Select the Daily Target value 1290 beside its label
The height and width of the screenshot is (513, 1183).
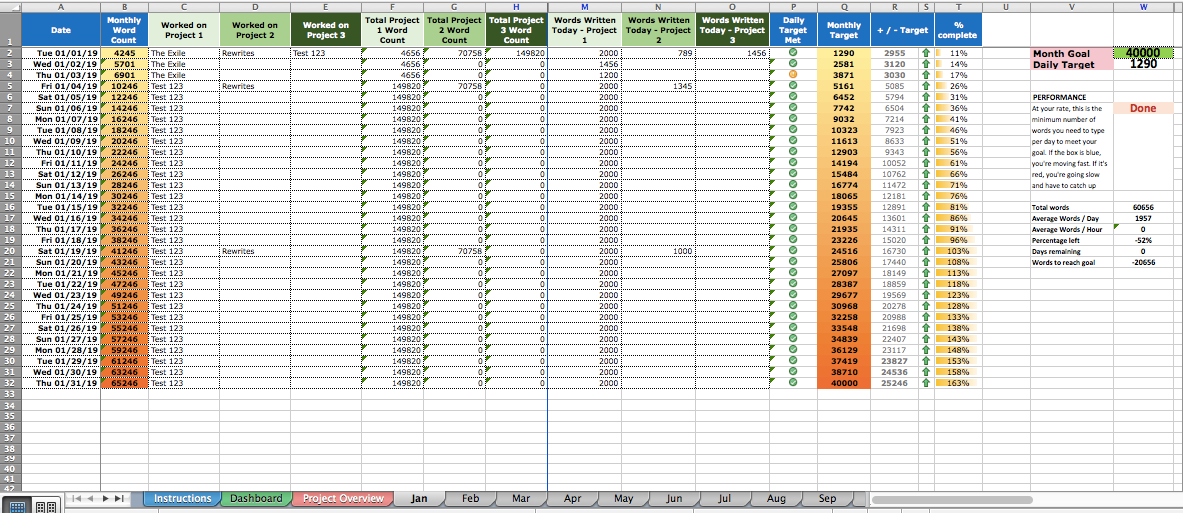click(x=1143, y=64)
